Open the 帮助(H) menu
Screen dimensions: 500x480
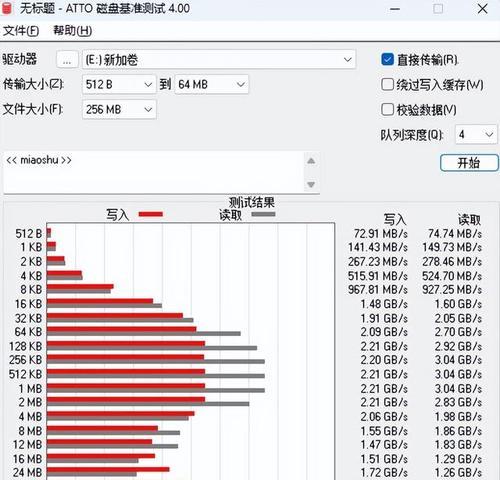[73, 31]
